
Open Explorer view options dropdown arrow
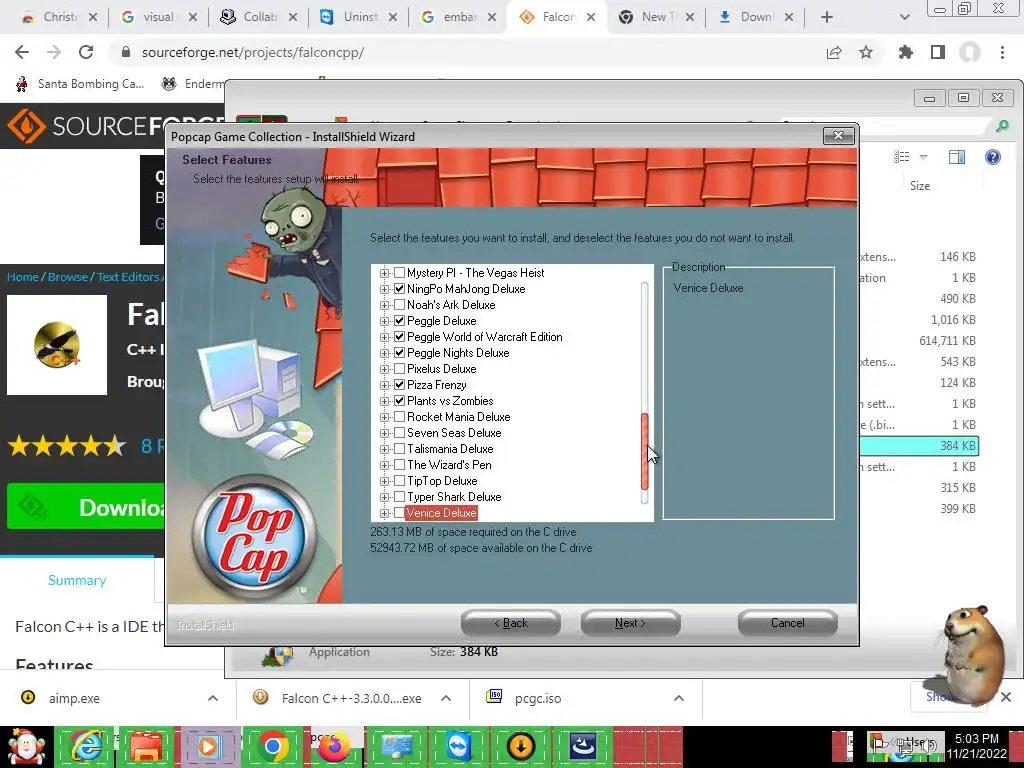tap(923, 157)
